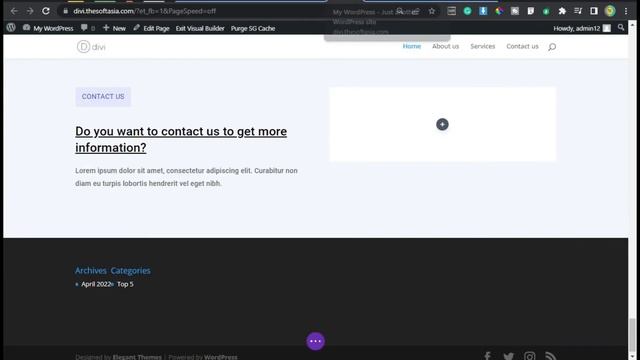Click the Lorem ipsum paragraph text
Screen dimensions: 640x360
click(x=186, y=177)
